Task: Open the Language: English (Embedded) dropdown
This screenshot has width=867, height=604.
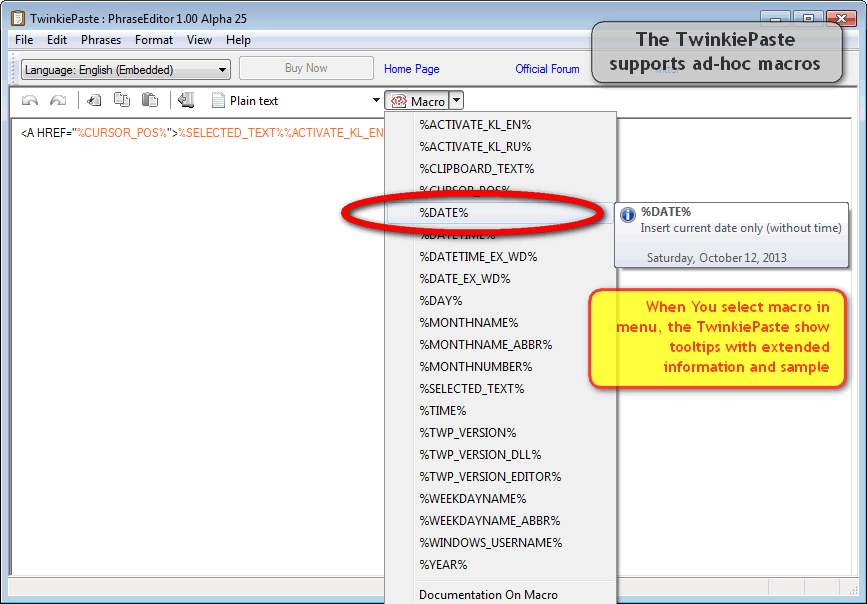Action: [x=126, y=70]
